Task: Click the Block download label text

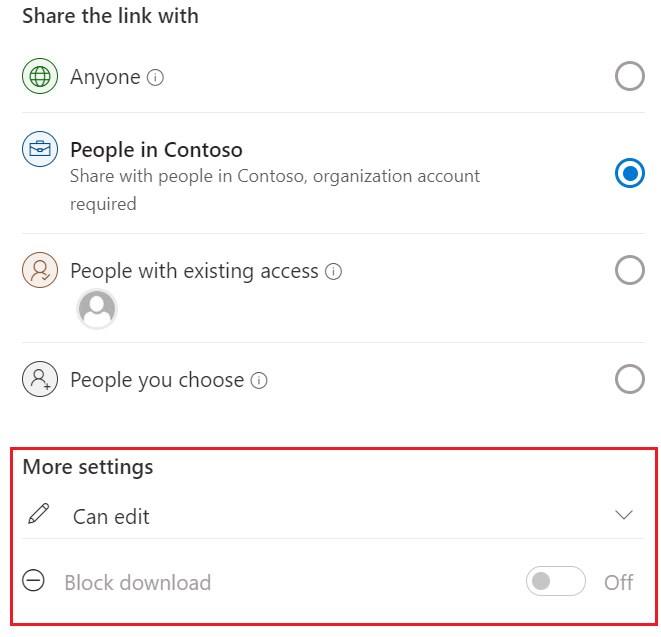Action: [x=137, y=583]
